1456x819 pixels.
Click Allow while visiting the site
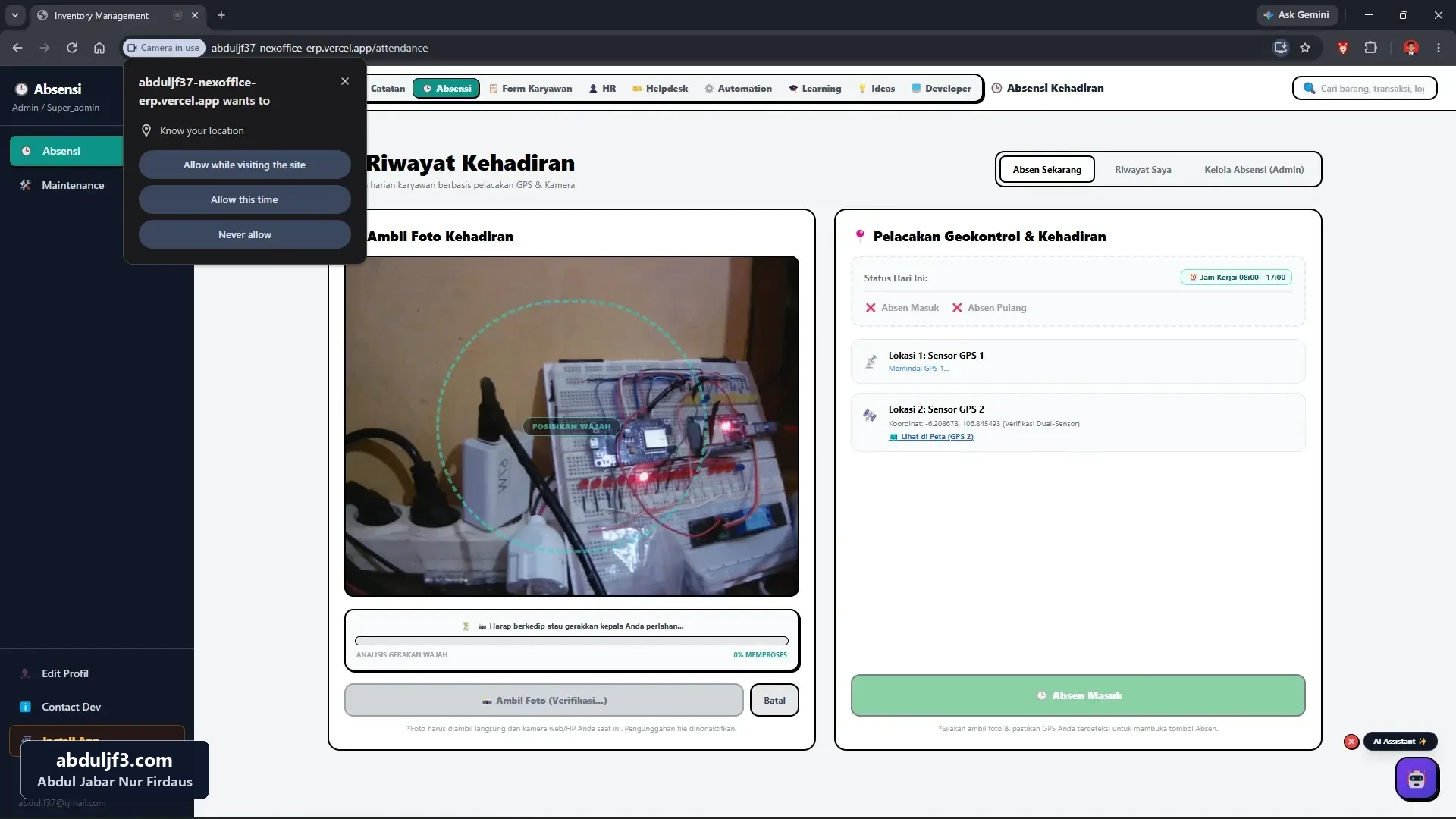click(244, 165)
